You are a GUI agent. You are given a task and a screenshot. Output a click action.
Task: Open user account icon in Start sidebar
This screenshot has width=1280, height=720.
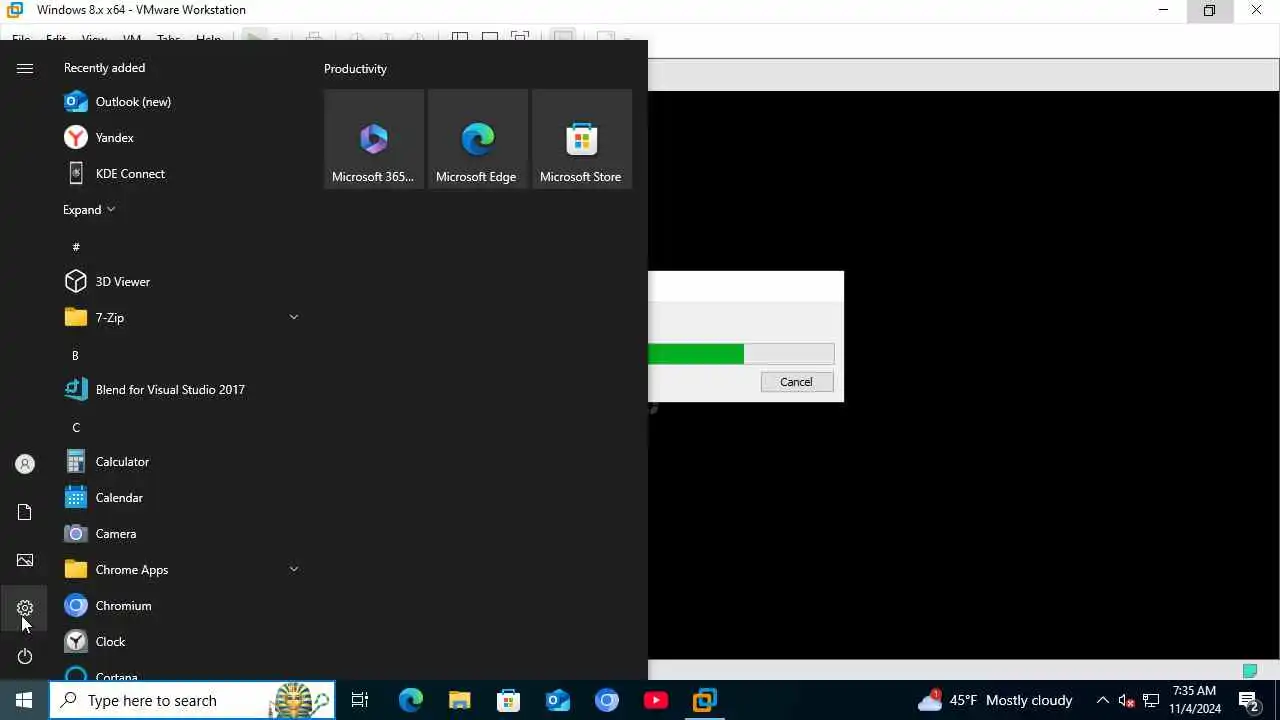pos(25,464)
